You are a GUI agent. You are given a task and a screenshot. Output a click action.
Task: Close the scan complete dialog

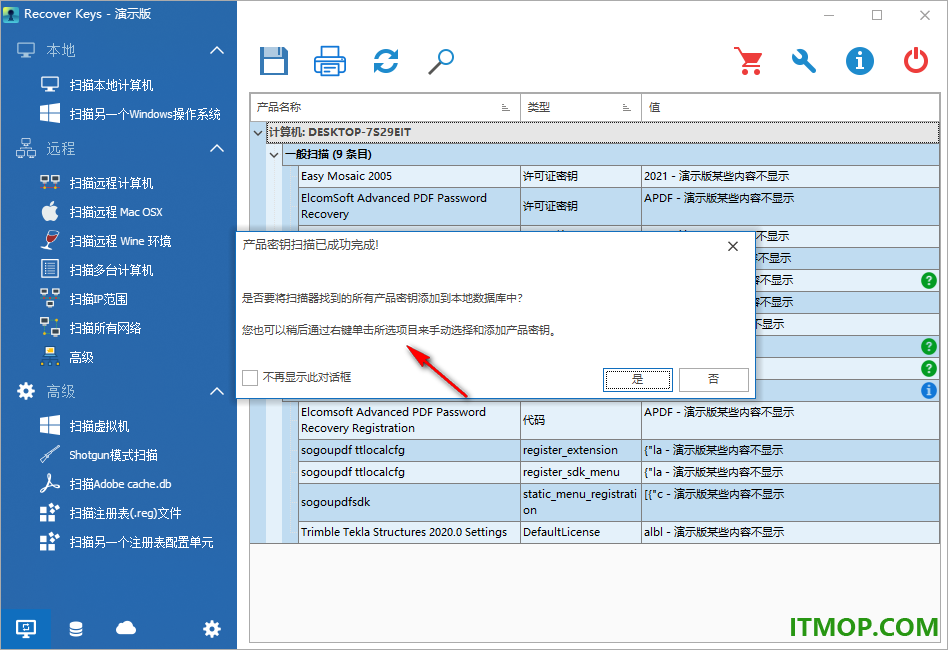click(x=733, y=246)
